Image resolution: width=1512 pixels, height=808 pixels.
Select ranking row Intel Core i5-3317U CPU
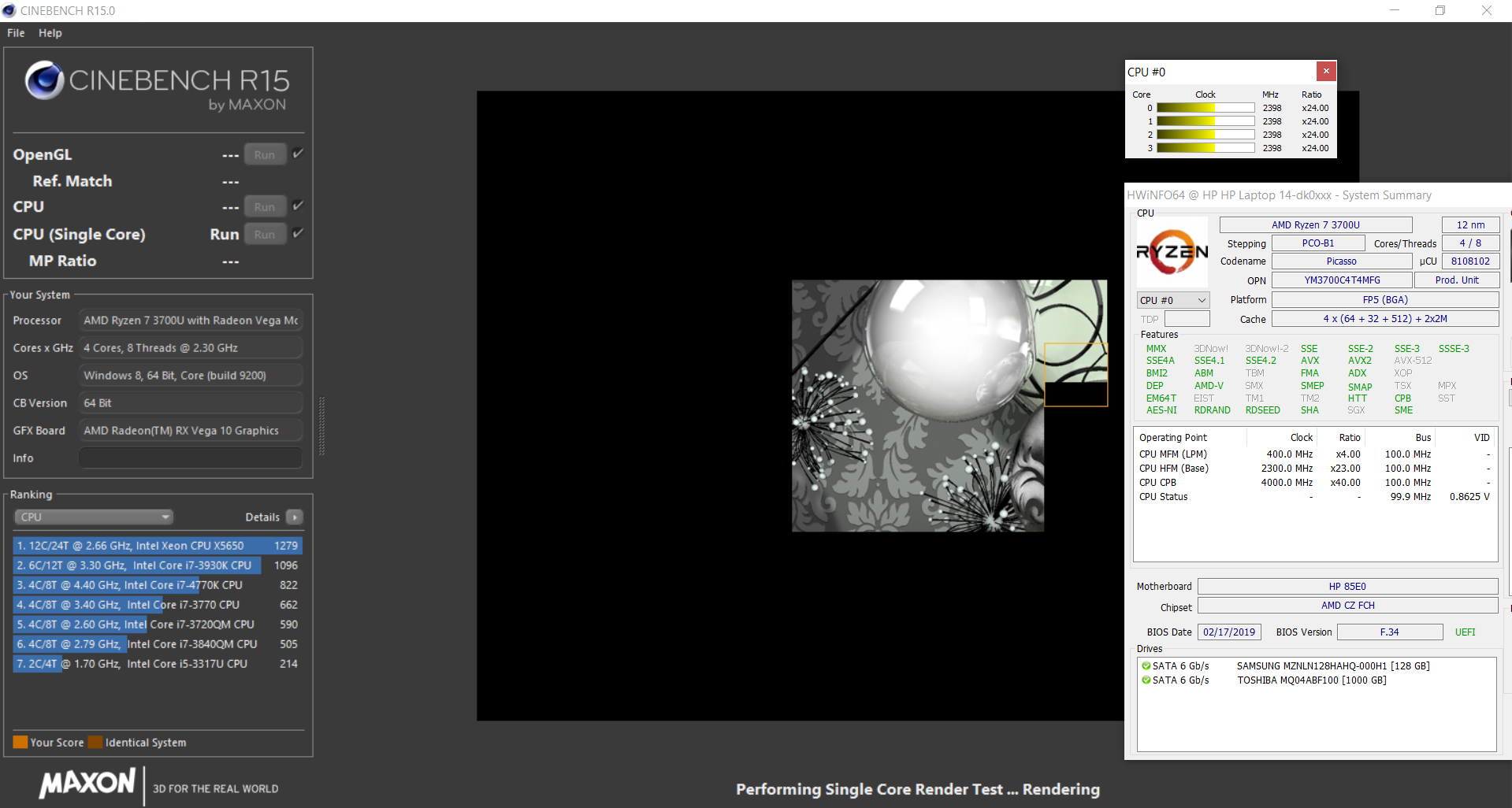pos(158,664)
